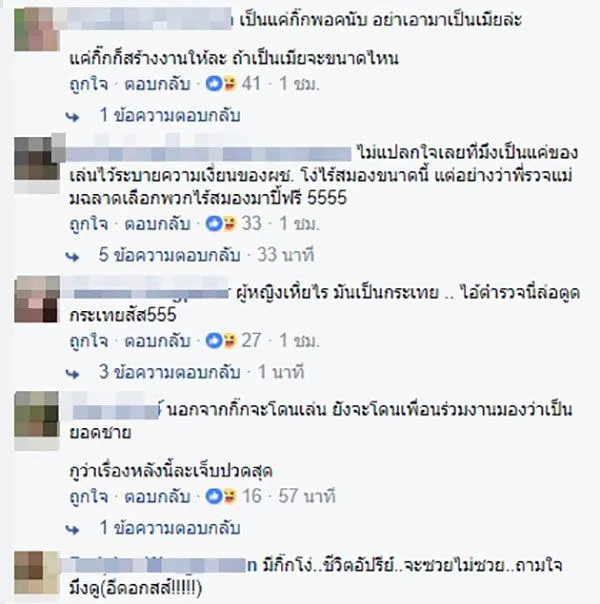Screen dimensions: 600x604
Task: Open first commenter's profile picture
Action: pyautogui.click(x=37, y=29)
